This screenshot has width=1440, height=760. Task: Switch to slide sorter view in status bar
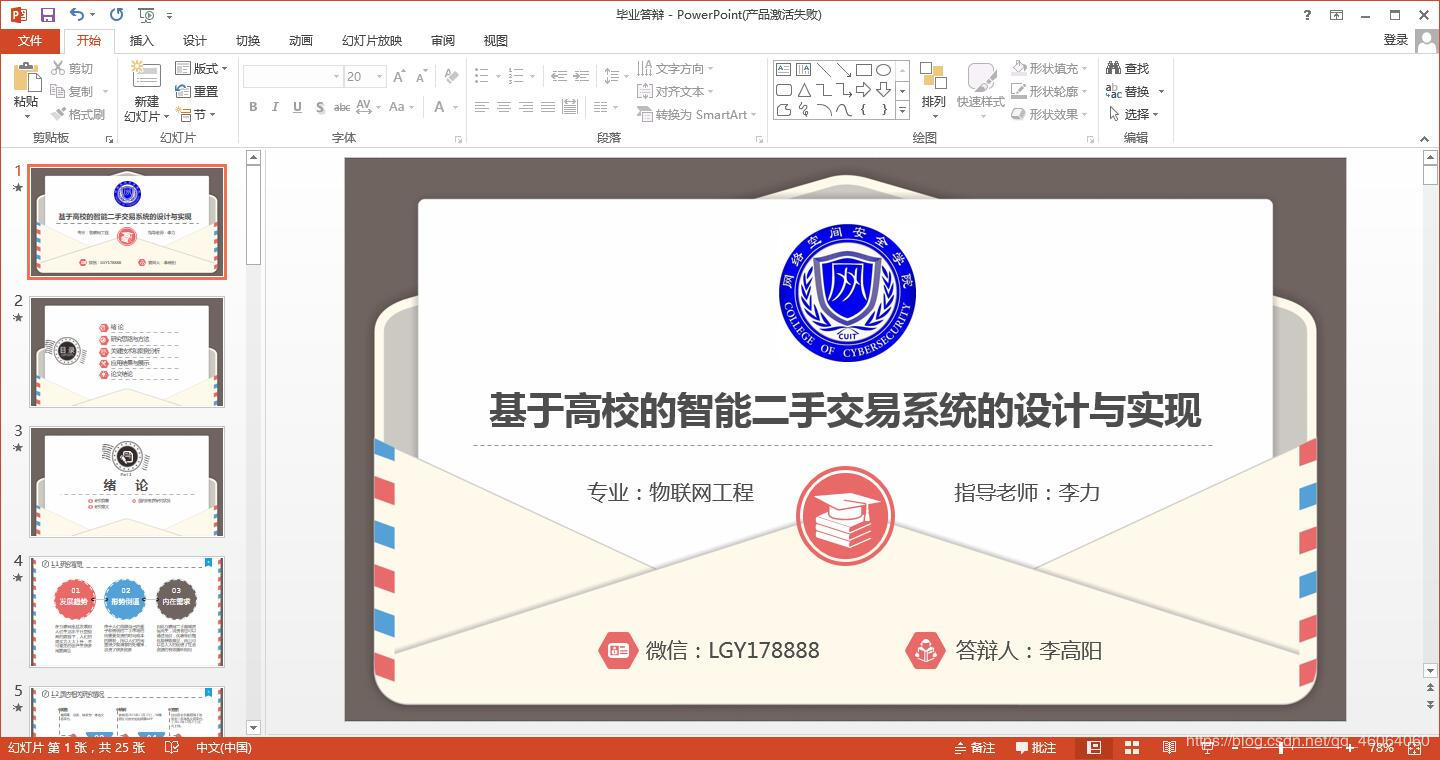(1132, 747)
